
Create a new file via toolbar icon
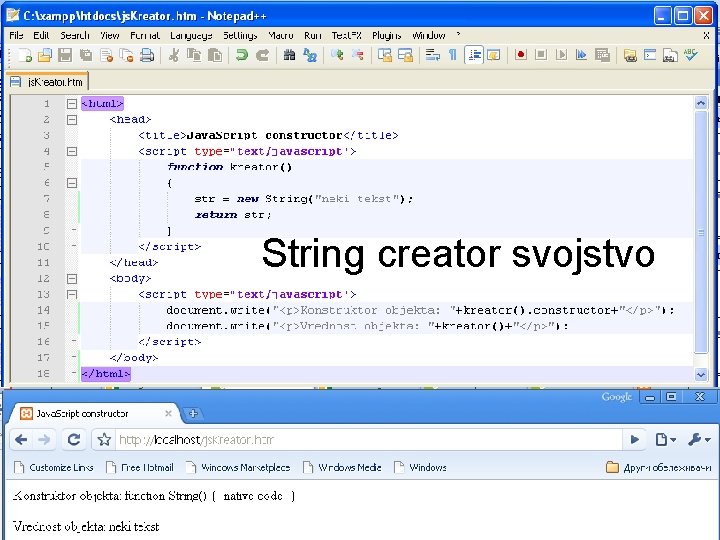coord(24,56)
